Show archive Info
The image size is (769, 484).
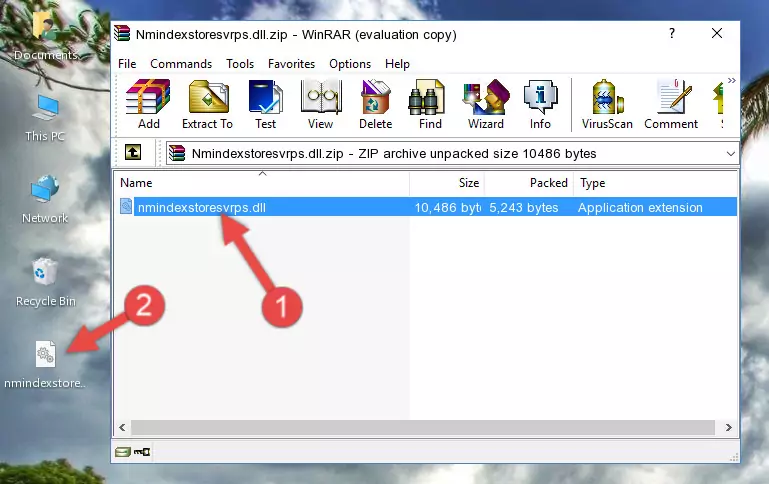point(540,104)
